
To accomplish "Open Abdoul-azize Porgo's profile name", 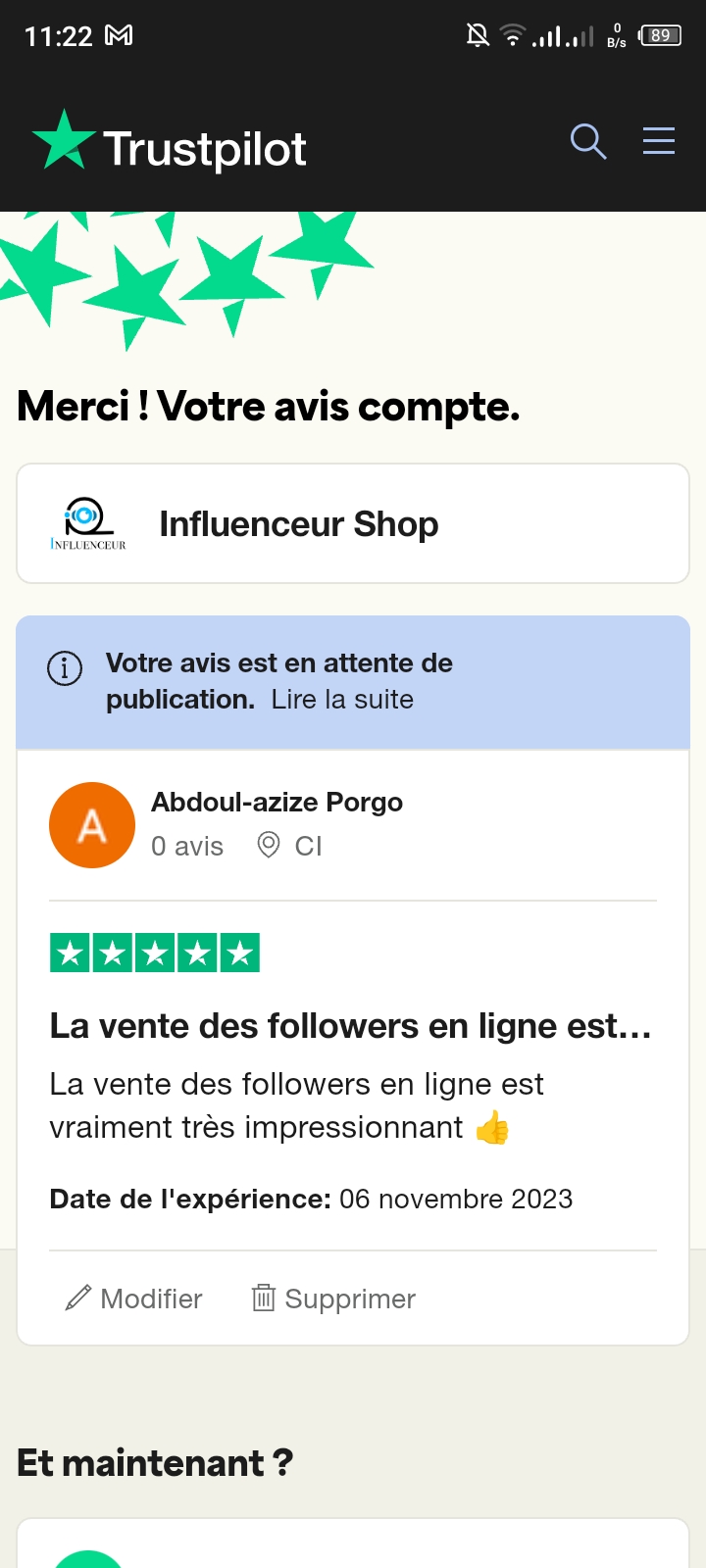I will (277, 802).
